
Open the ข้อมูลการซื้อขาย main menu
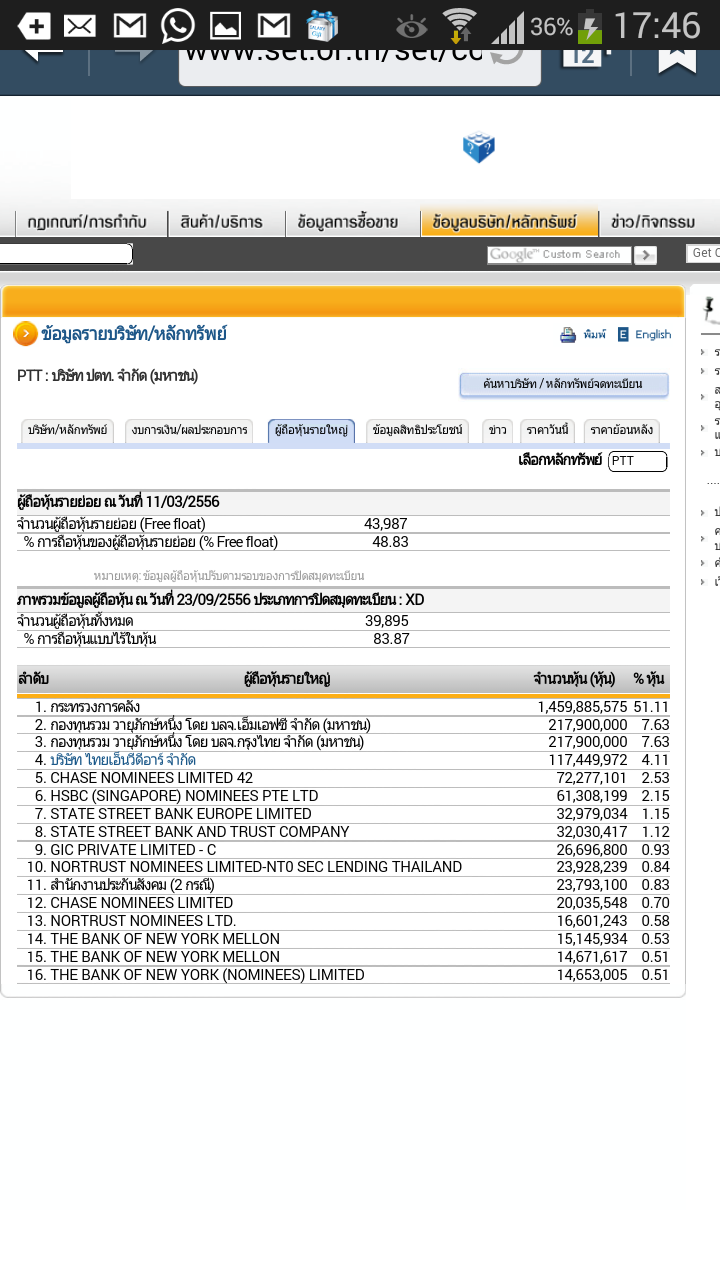coord(348,222)
